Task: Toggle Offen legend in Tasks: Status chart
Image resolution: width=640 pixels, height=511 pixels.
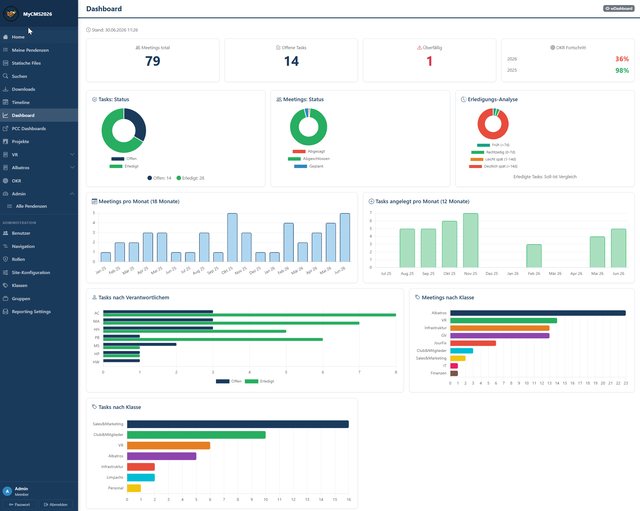Action: tap(124, 159)
